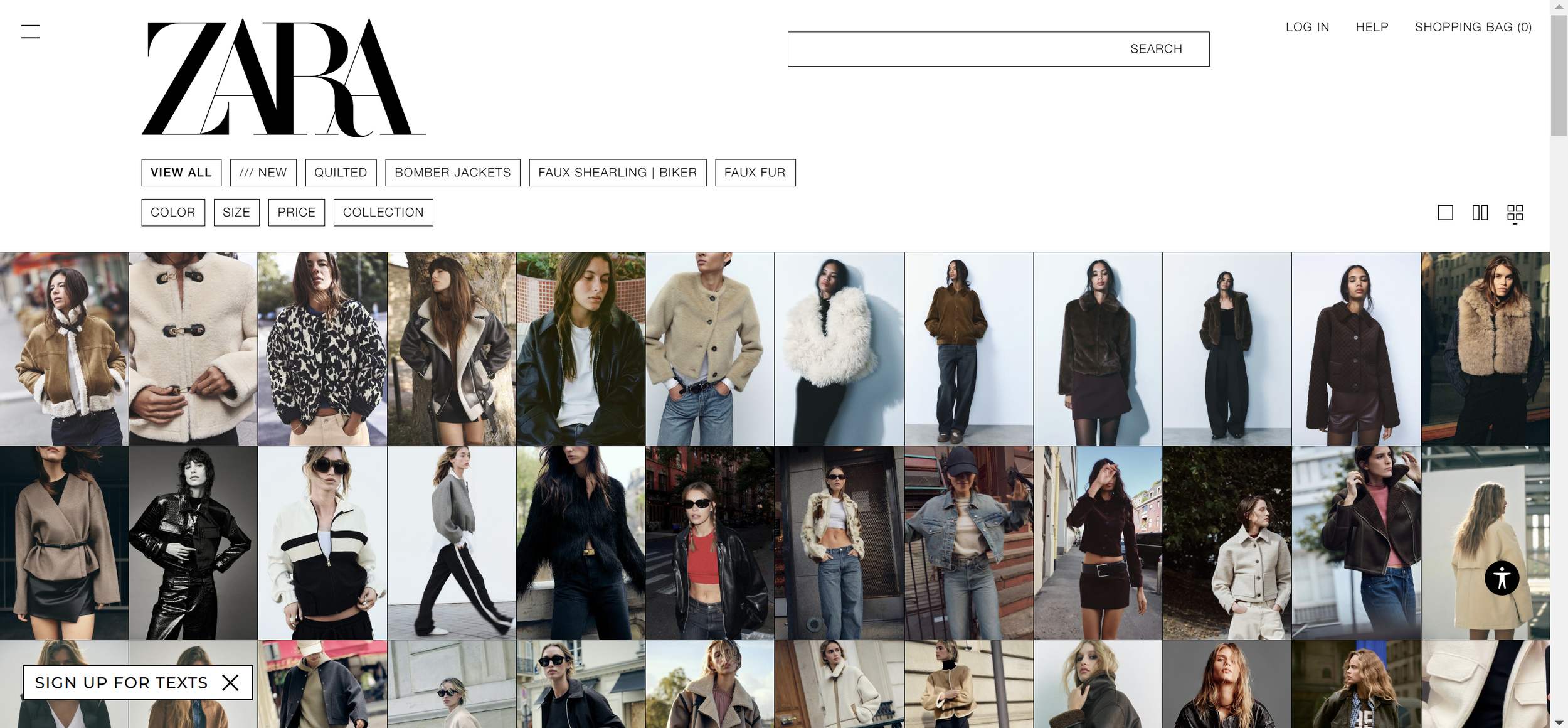
Task: Open the COLLECTION filter
Action: pos(383,213)
